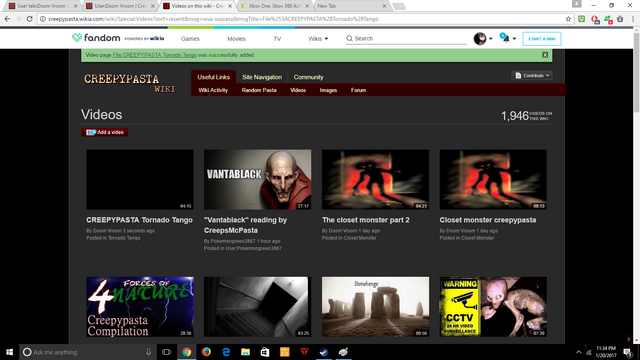
Task: Open the user avatar menu
Action: tap(483, 38)
